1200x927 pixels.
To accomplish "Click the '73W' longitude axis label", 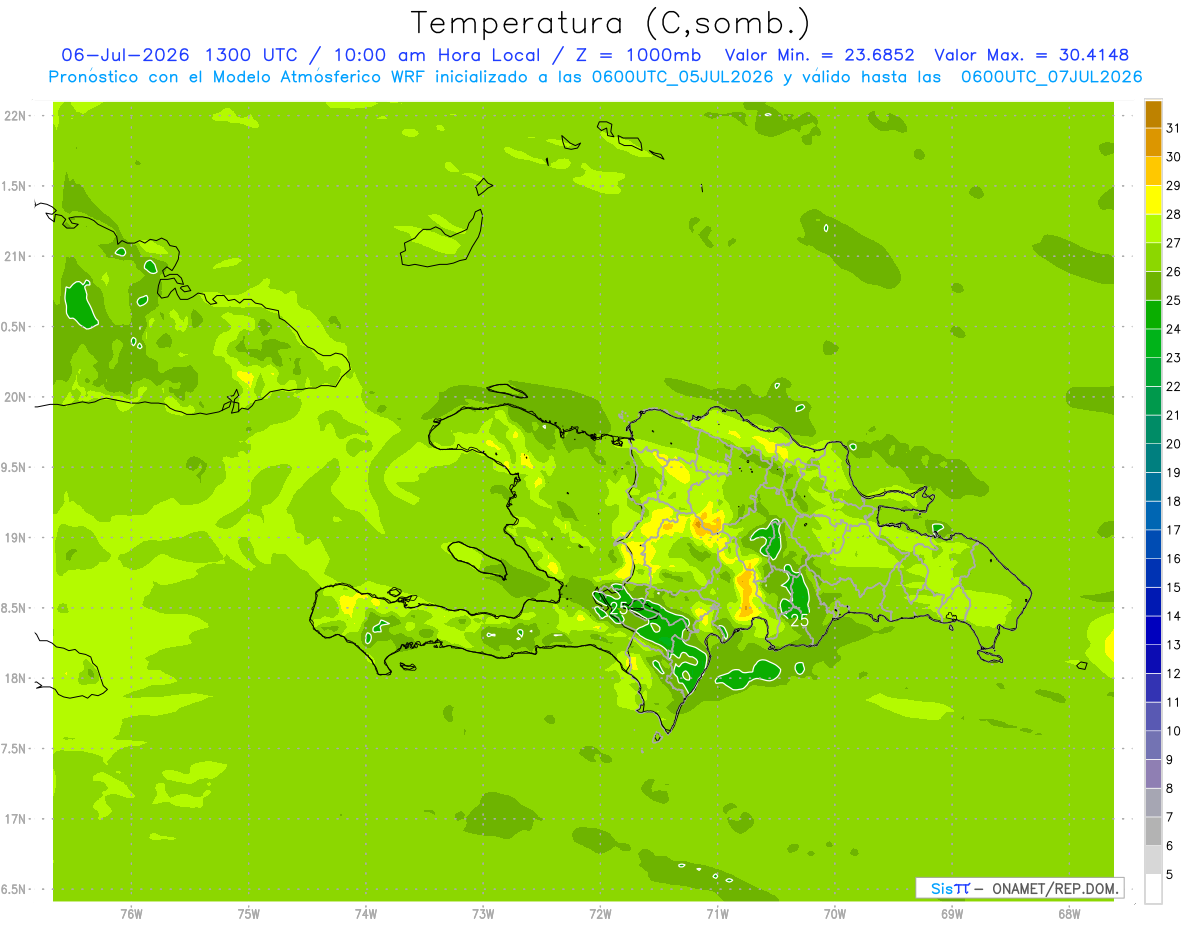I will pyautogui.click(x=483, y=913).
